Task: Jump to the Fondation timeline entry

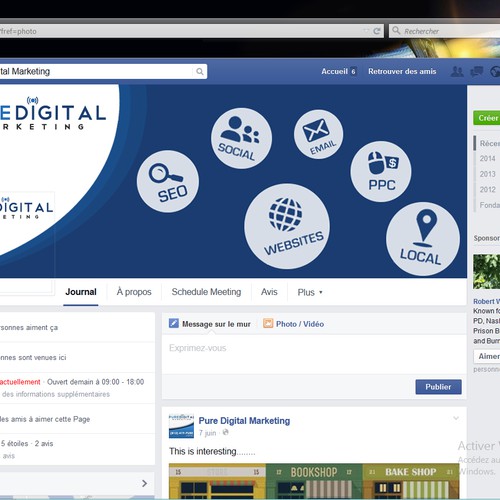Action: click(x=489, y=205)
